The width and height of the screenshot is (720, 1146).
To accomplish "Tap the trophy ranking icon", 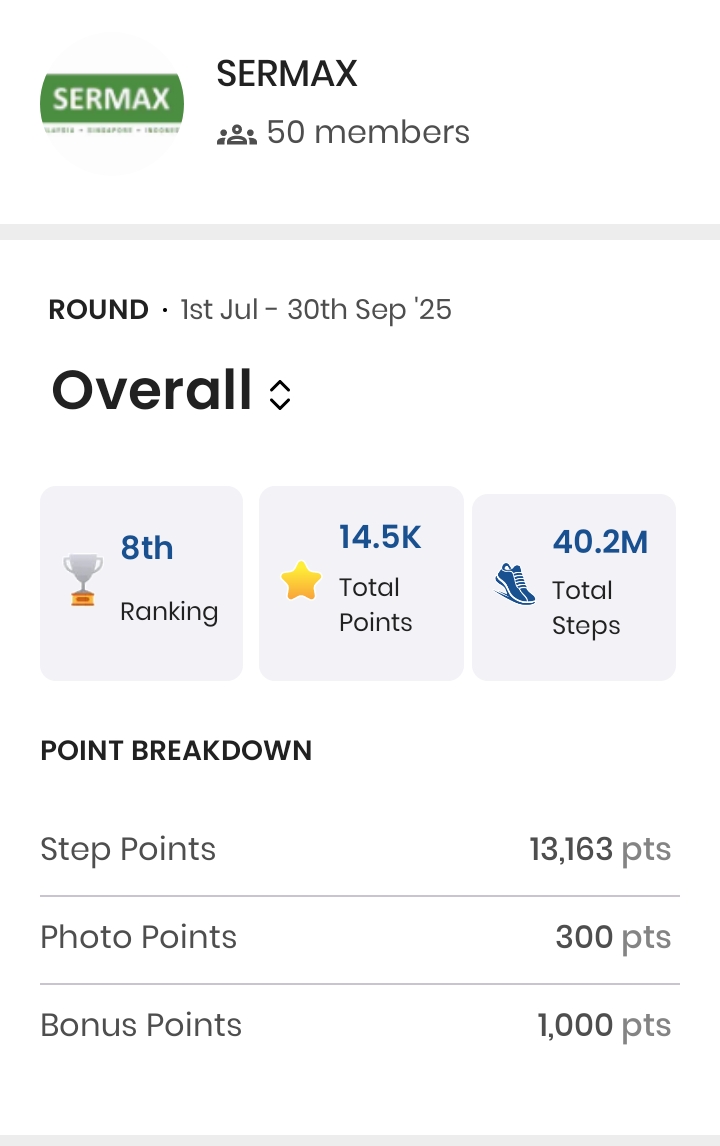I will [83, 579].
